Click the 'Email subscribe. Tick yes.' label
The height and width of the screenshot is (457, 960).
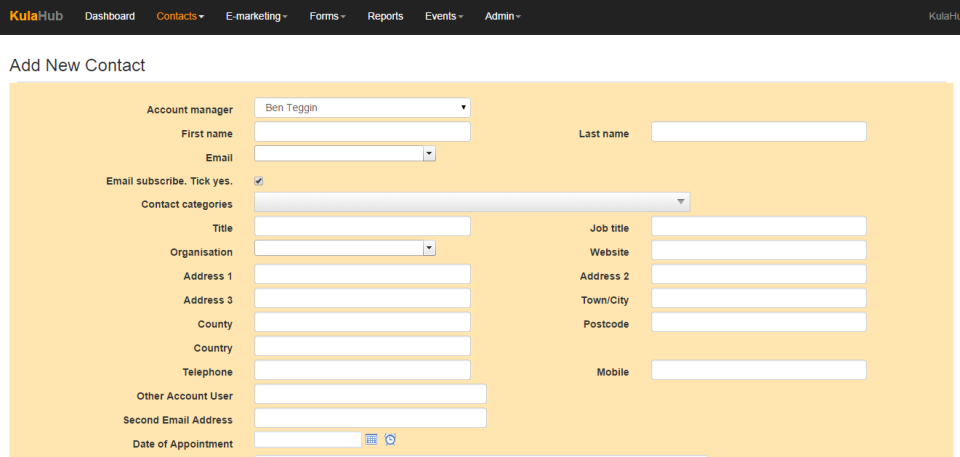coord(170,181)
